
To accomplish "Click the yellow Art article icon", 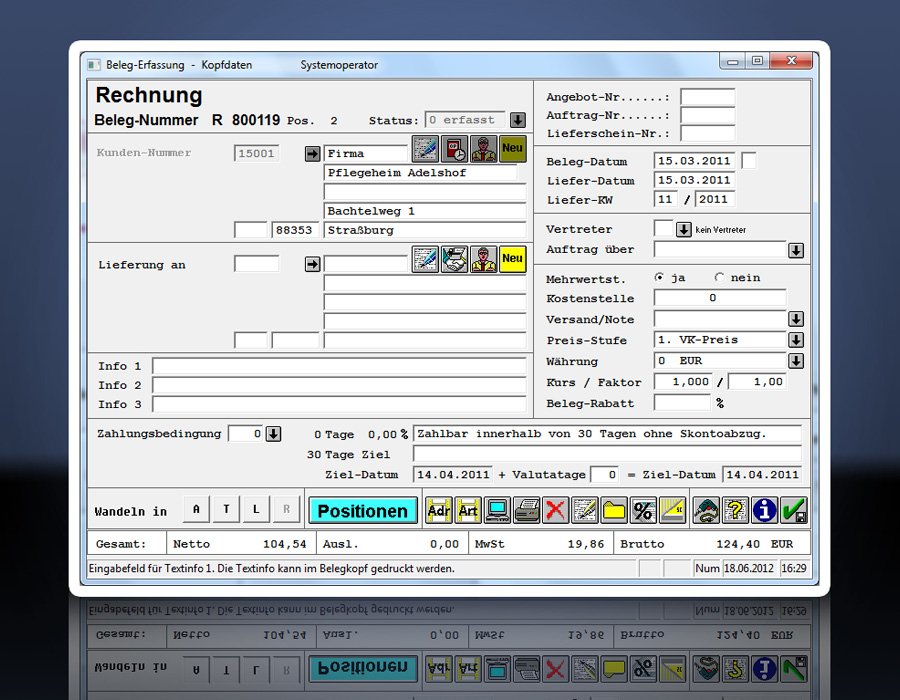I will point(467,510).
